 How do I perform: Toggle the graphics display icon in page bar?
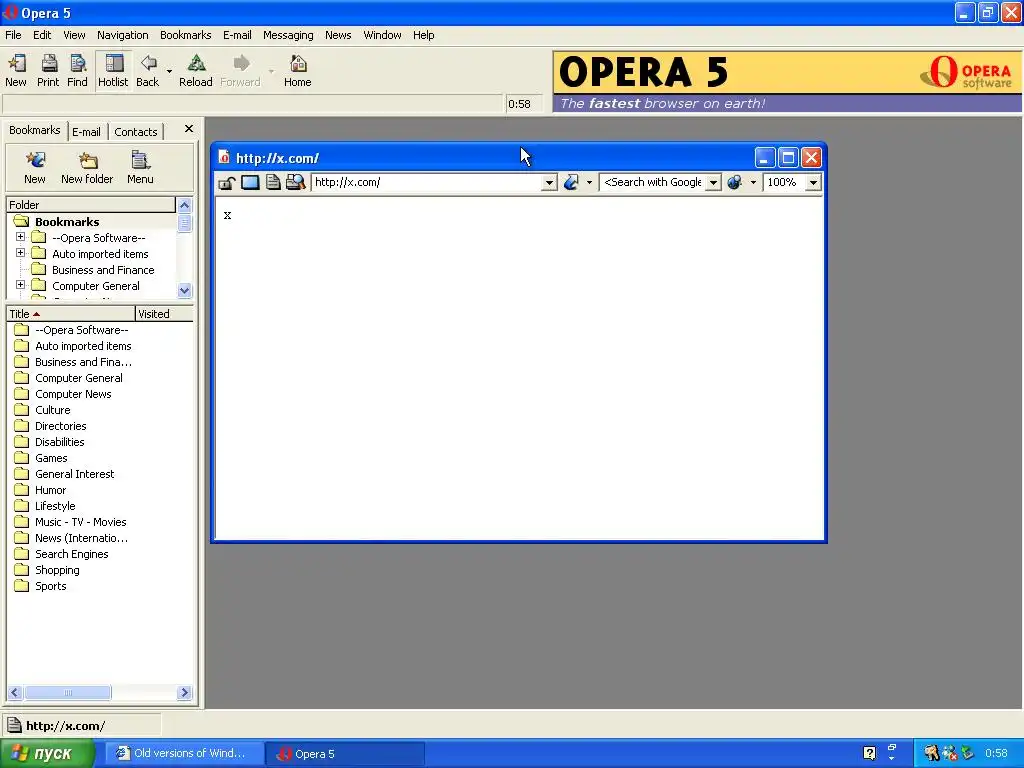coord(250,183)
